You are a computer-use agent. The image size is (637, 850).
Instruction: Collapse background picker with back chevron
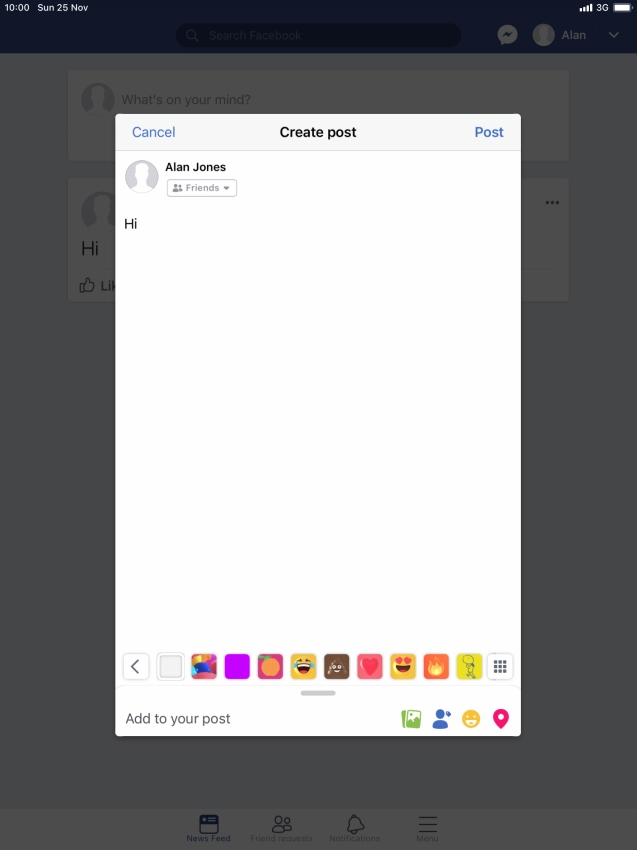[136, 666]
